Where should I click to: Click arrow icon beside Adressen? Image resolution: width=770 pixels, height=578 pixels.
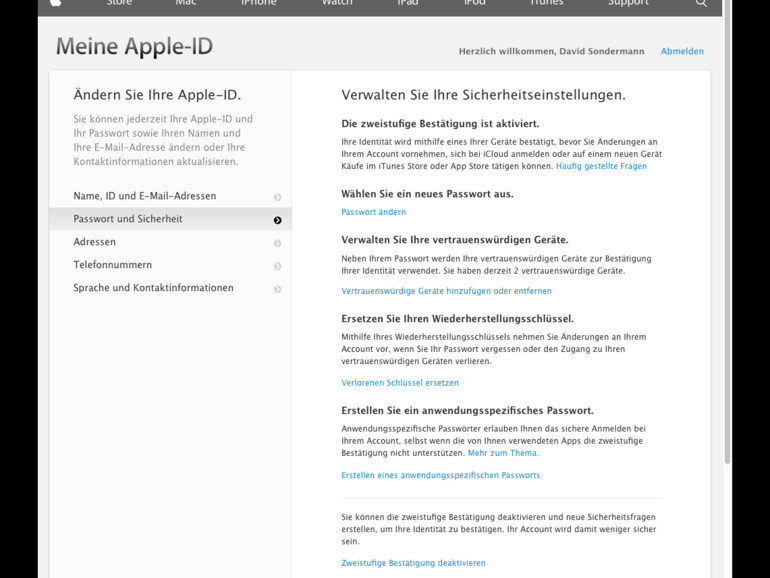coord(277,243)
